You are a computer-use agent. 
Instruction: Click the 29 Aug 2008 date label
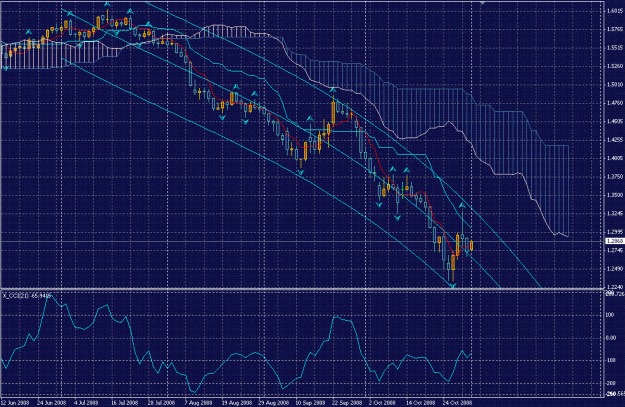point(273,403)
